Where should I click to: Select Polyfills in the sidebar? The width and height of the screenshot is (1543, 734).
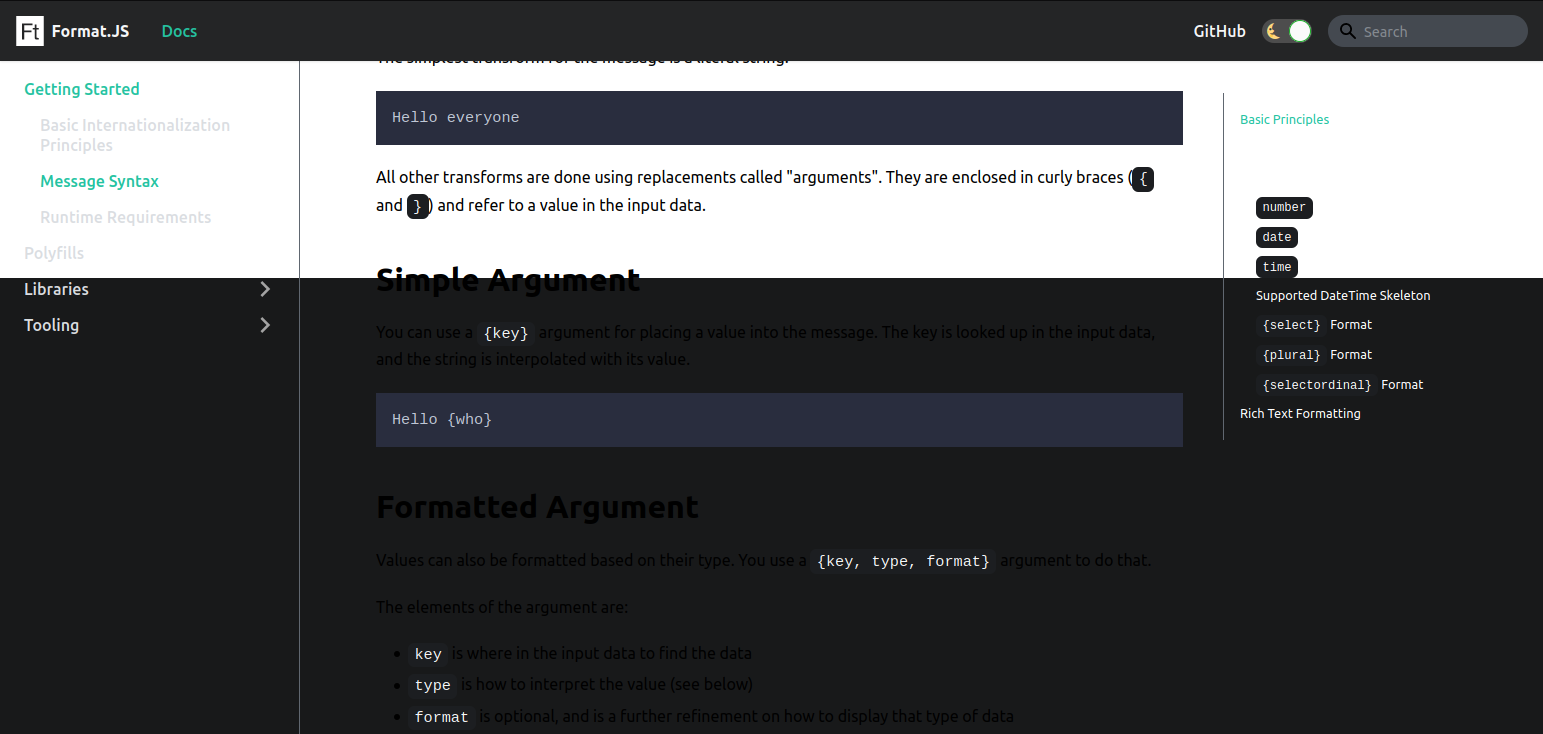pos(54,253)
